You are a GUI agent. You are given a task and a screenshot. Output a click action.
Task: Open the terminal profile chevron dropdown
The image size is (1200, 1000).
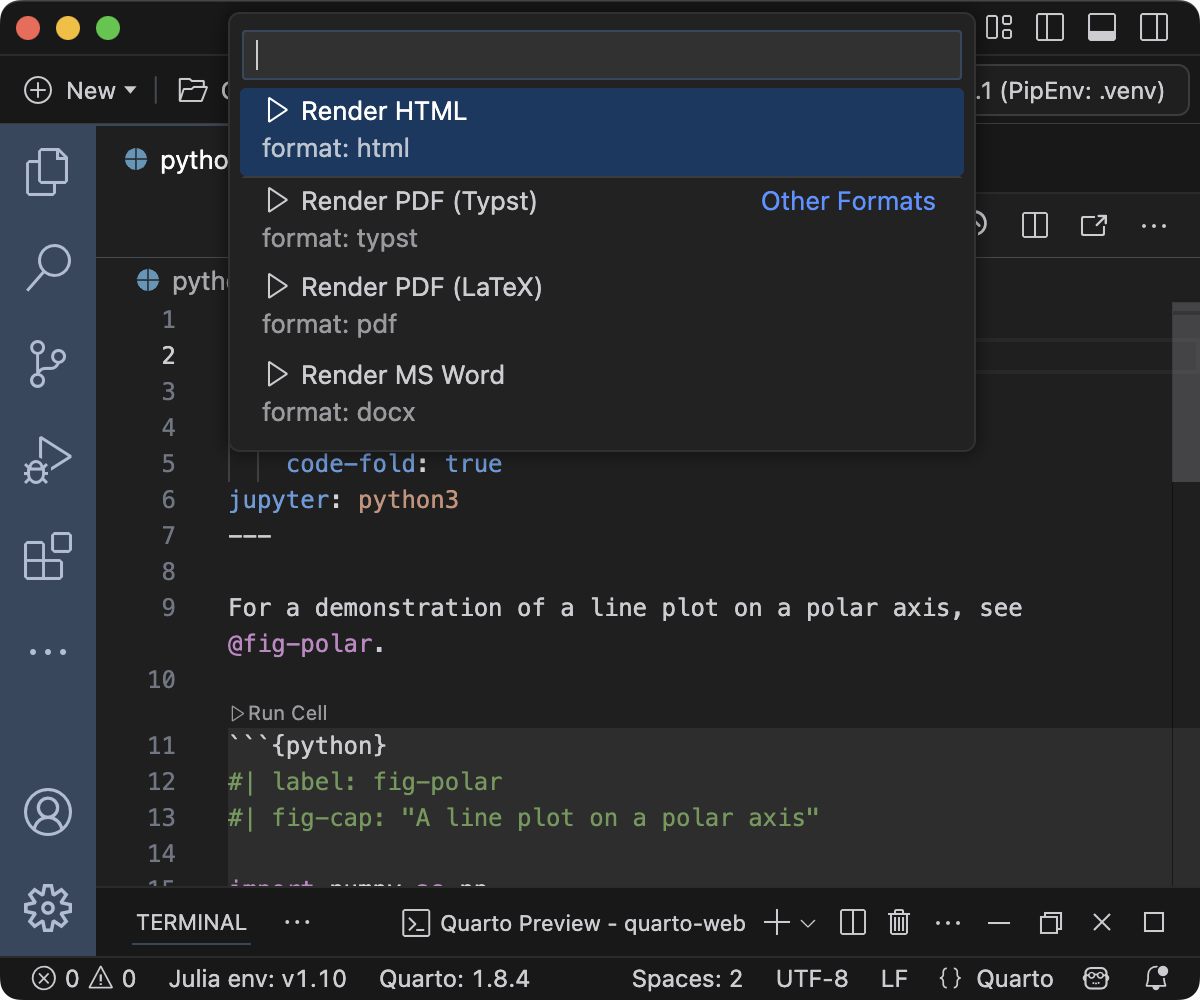[x=809, y=923]
